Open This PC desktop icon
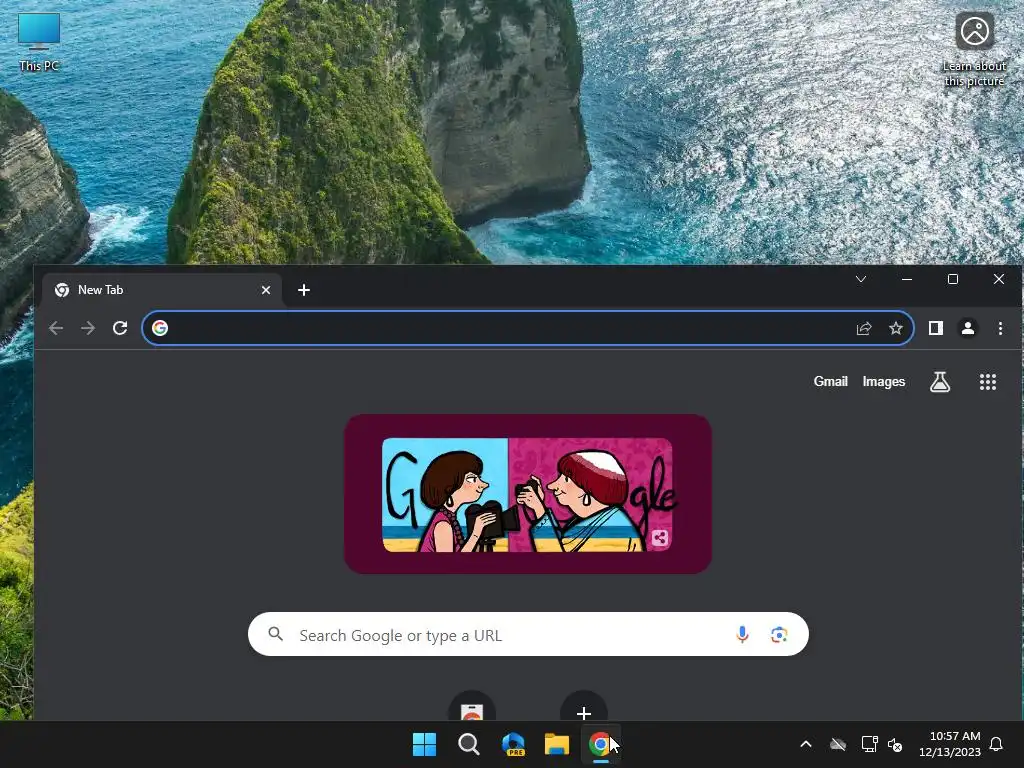This screenshot has height=768, width=1024. [39, 42]
